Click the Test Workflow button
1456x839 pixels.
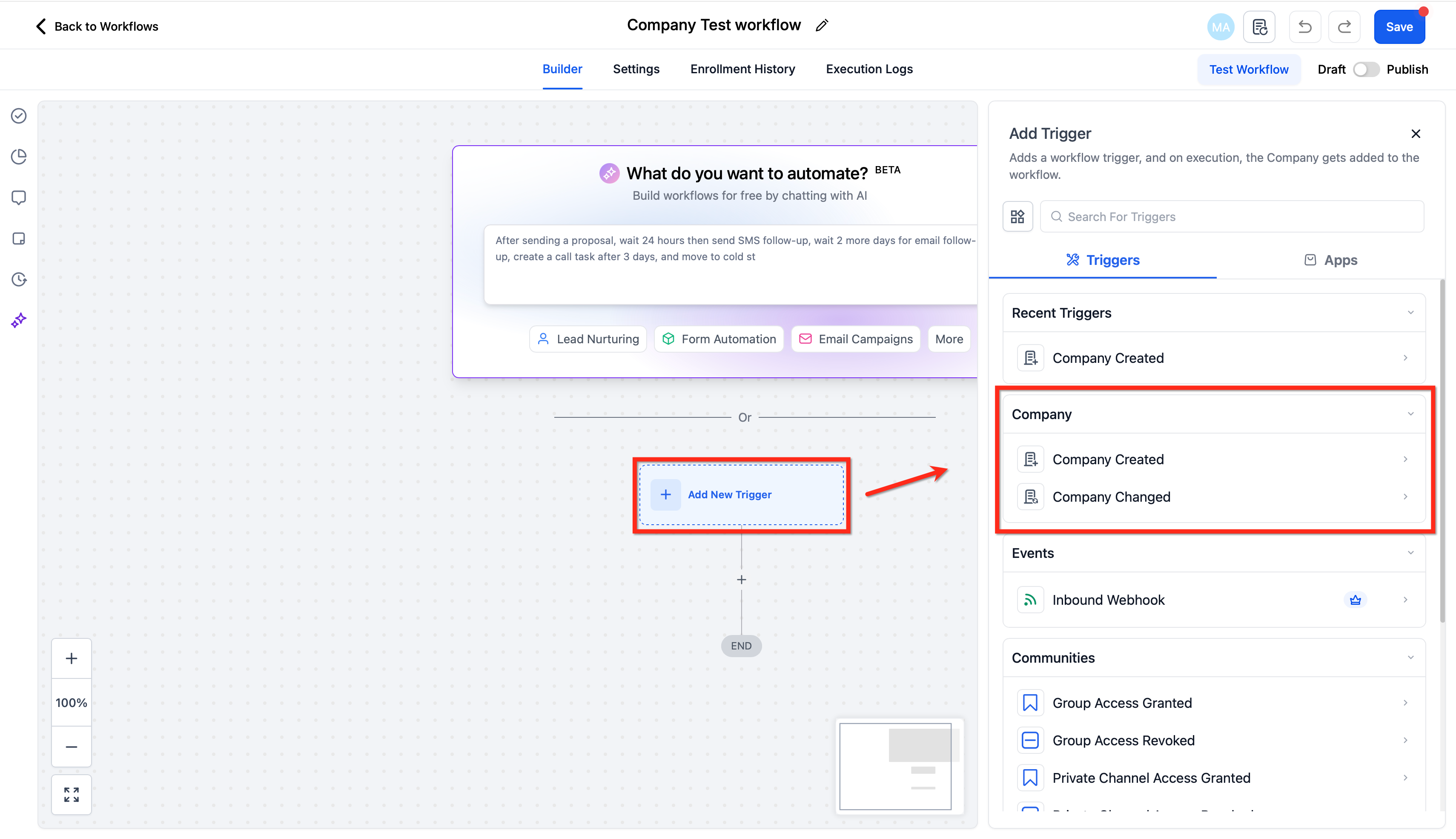[x=1249, y=69]
